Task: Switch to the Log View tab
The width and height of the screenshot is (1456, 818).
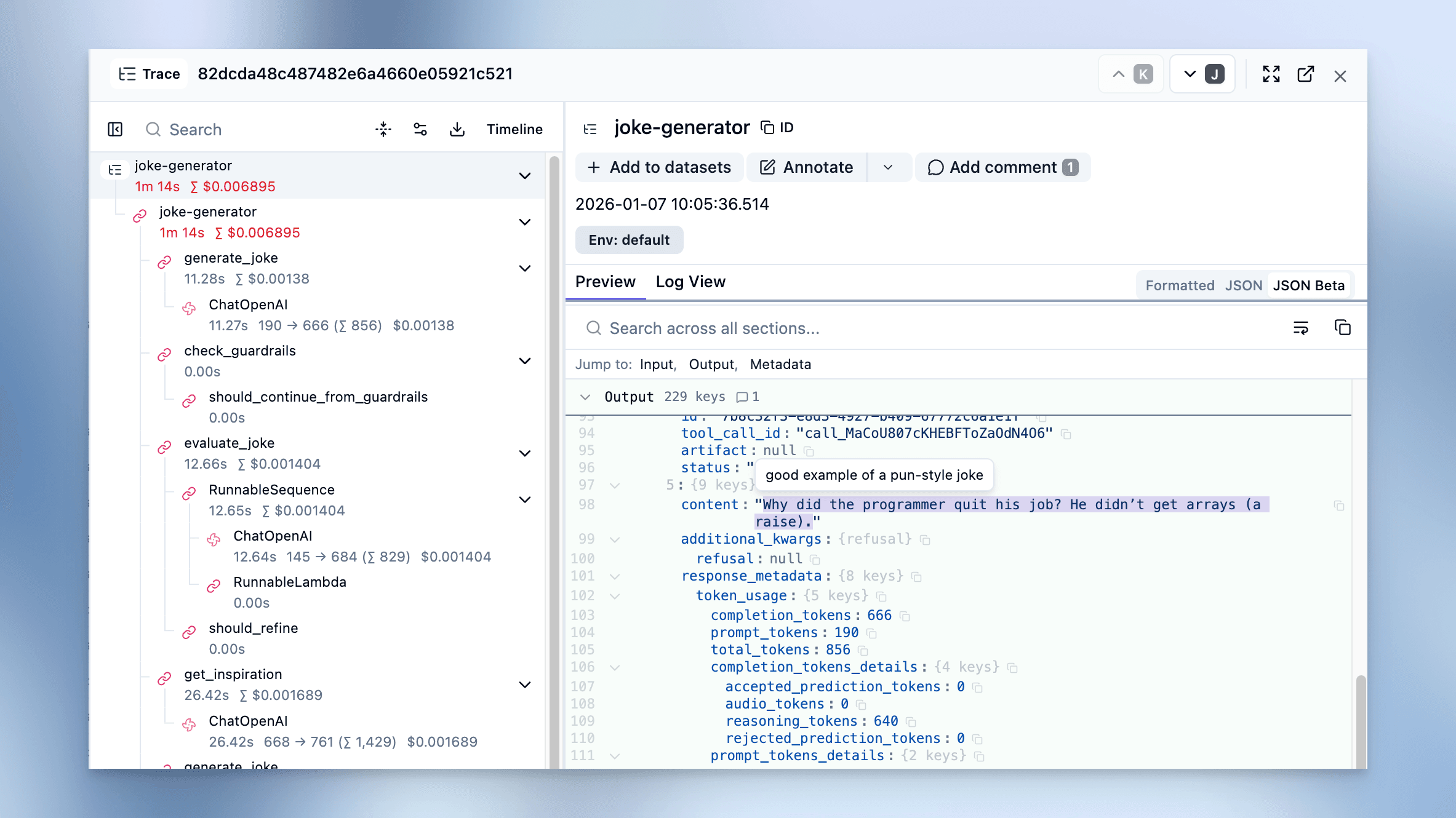Action: click(x=690, y=282)
